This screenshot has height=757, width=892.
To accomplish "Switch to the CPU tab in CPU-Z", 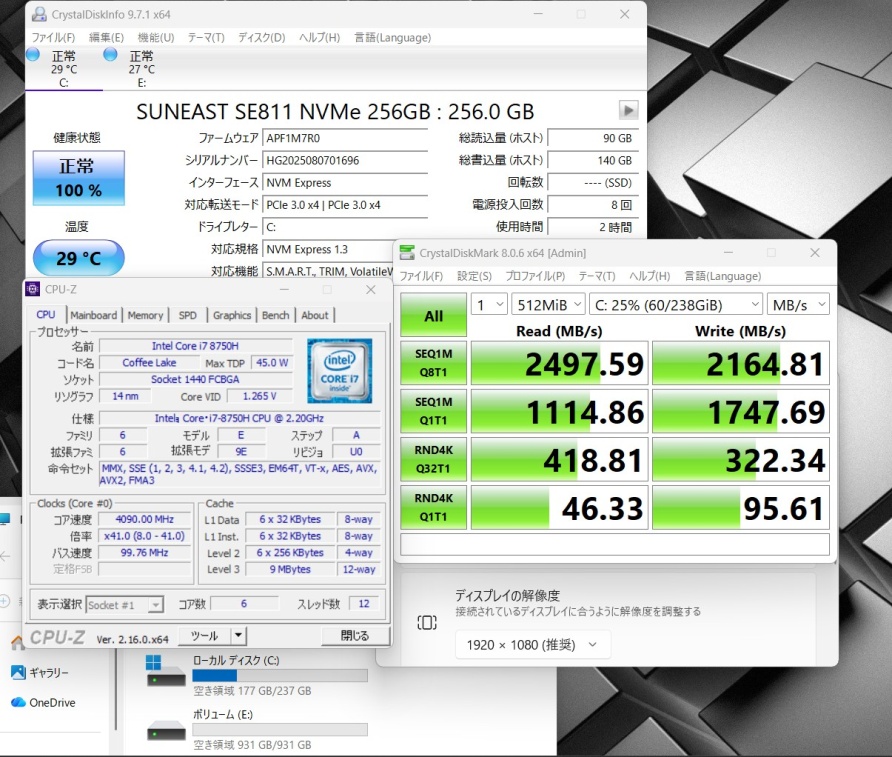I will click(x=46, y=315).
